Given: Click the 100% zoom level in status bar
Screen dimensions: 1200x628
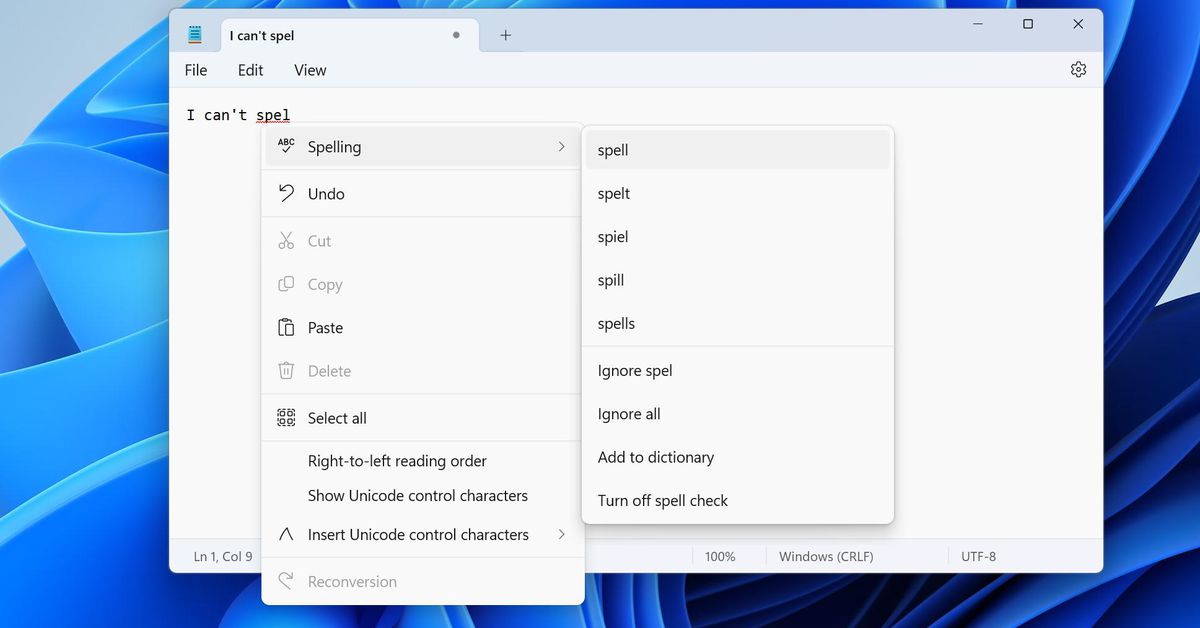Looking at the screenshot, I should [x=720, y=556].
